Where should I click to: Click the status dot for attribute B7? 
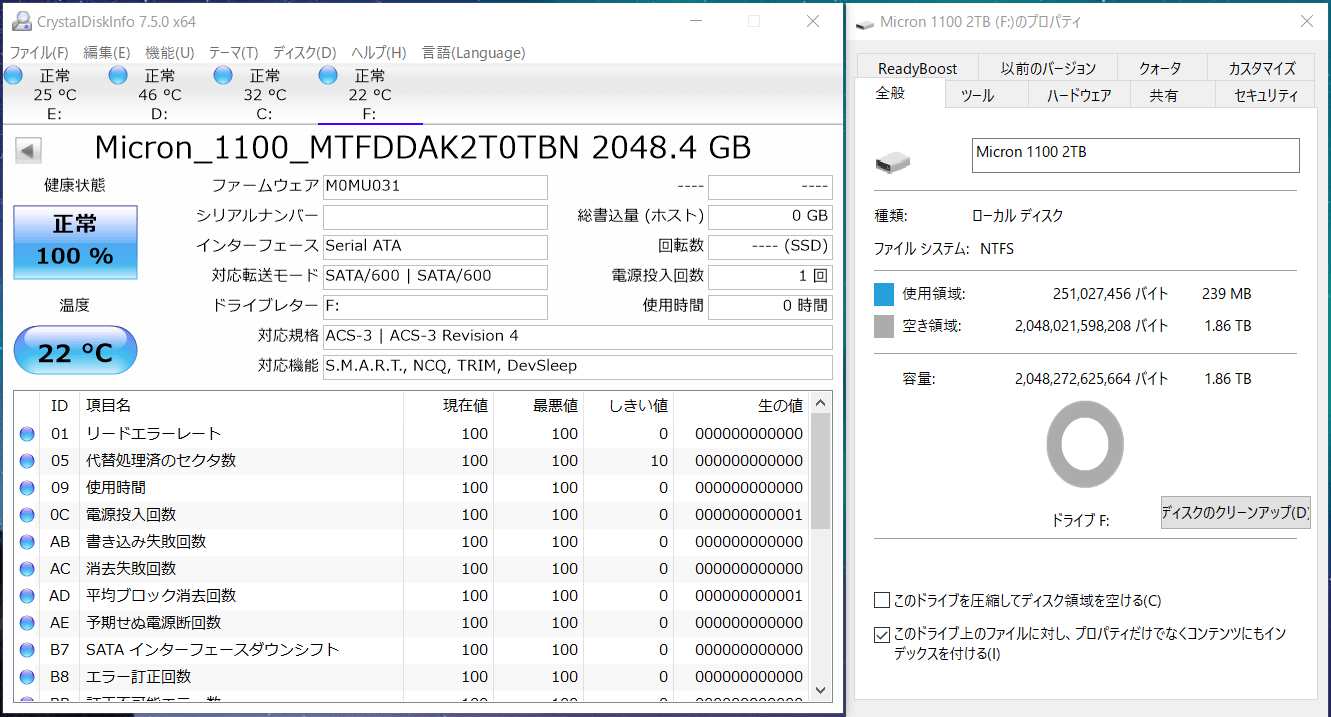(27, 650)
